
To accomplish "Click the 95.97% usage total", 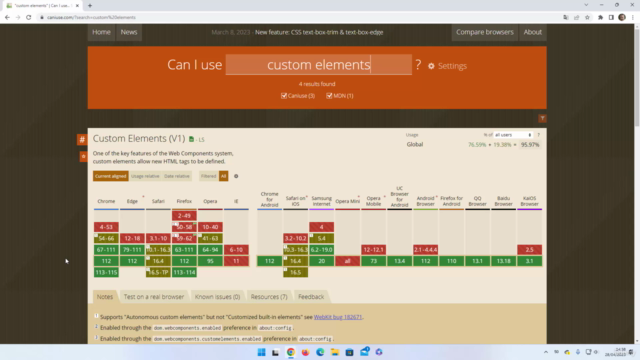I will (530, 144).
